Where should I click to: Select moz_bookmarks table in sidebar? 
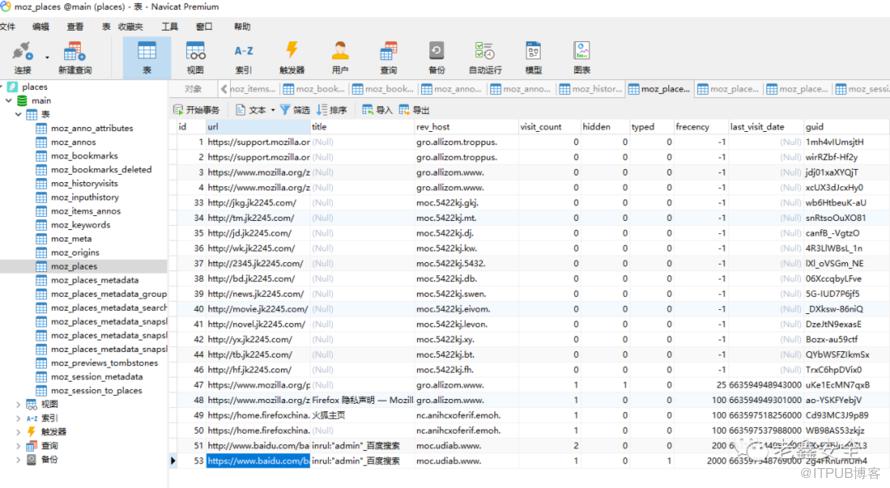(x=84, y=156)
